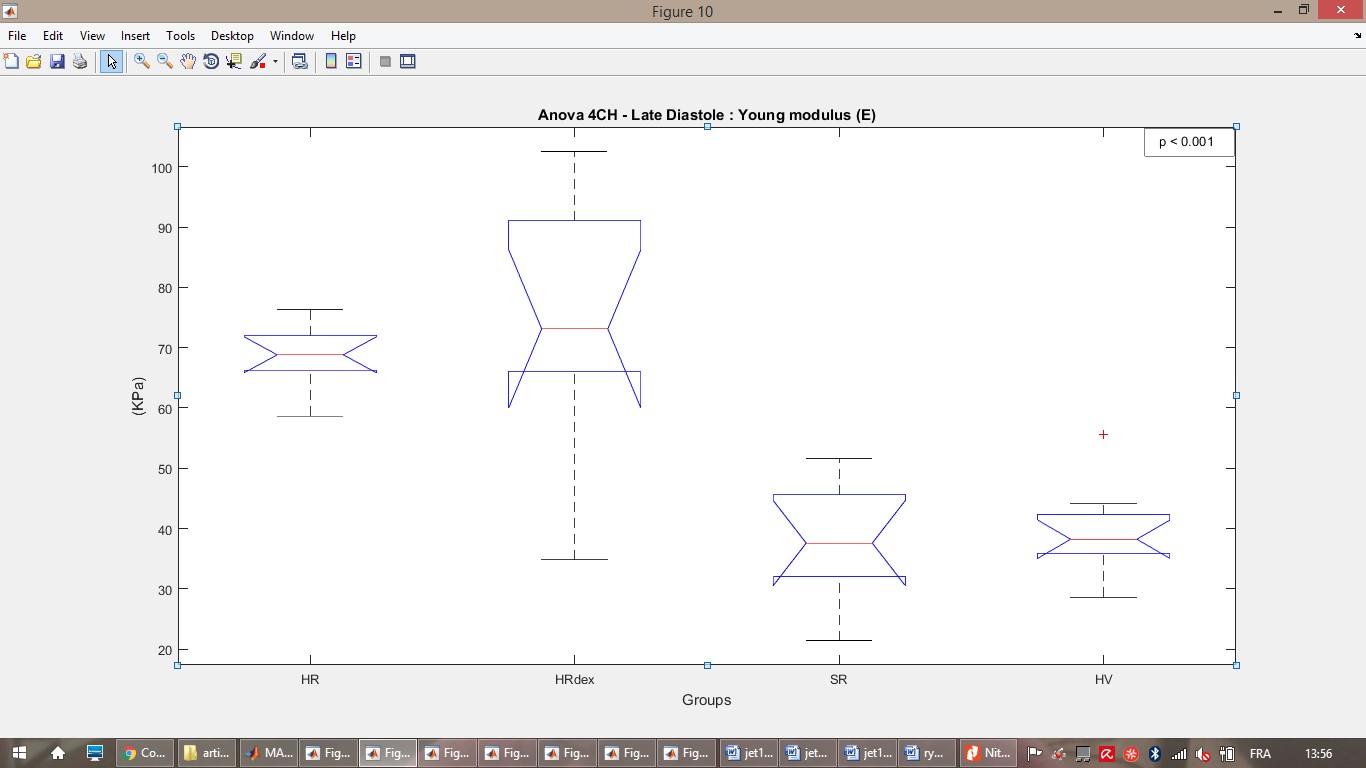Expand the ribbon arrow at top right
The height and width of the screenshot is (768, 1366).
point(1356,35)
